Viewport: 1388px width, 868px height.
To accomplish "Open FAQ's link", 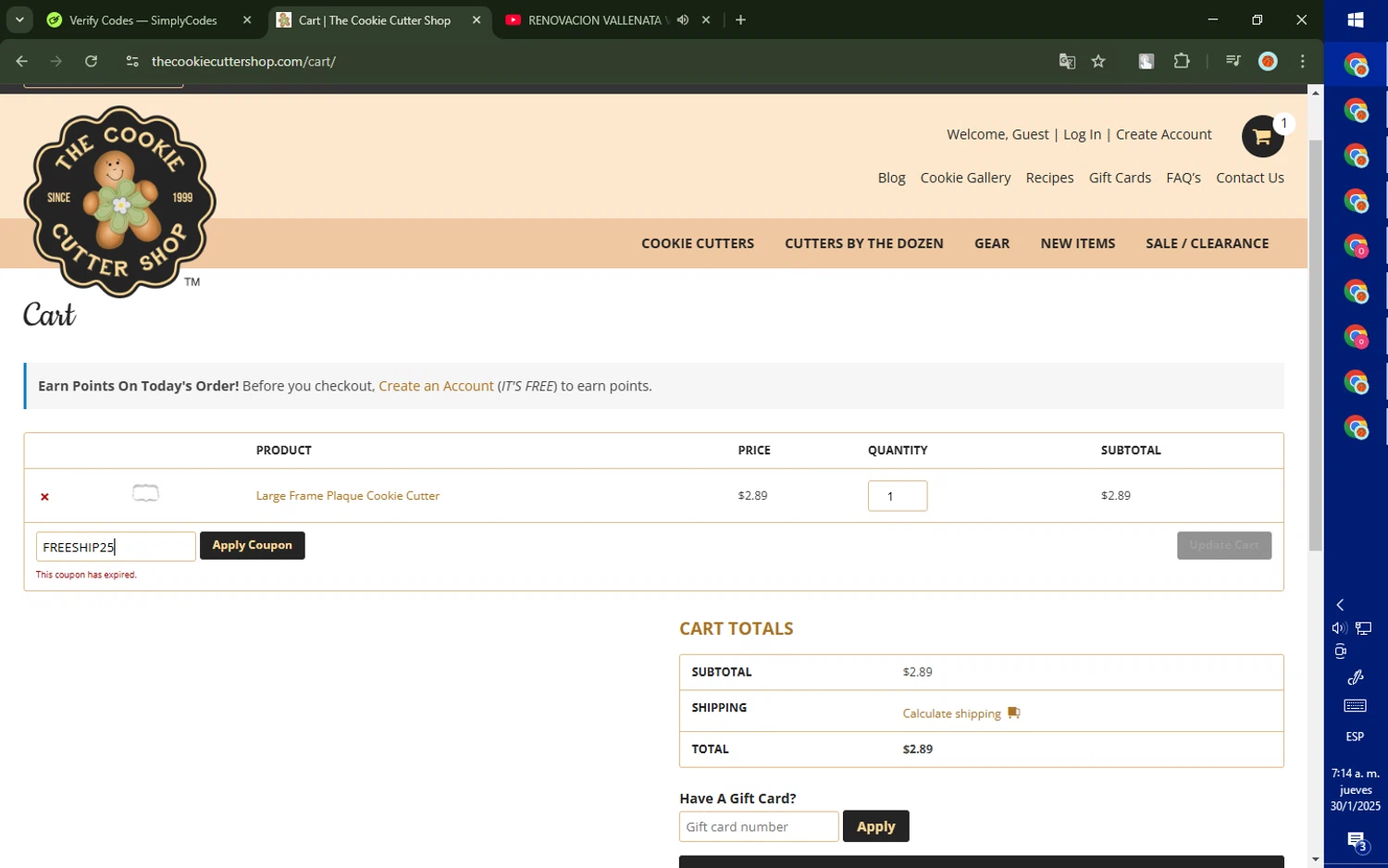I will point(1184,178).
